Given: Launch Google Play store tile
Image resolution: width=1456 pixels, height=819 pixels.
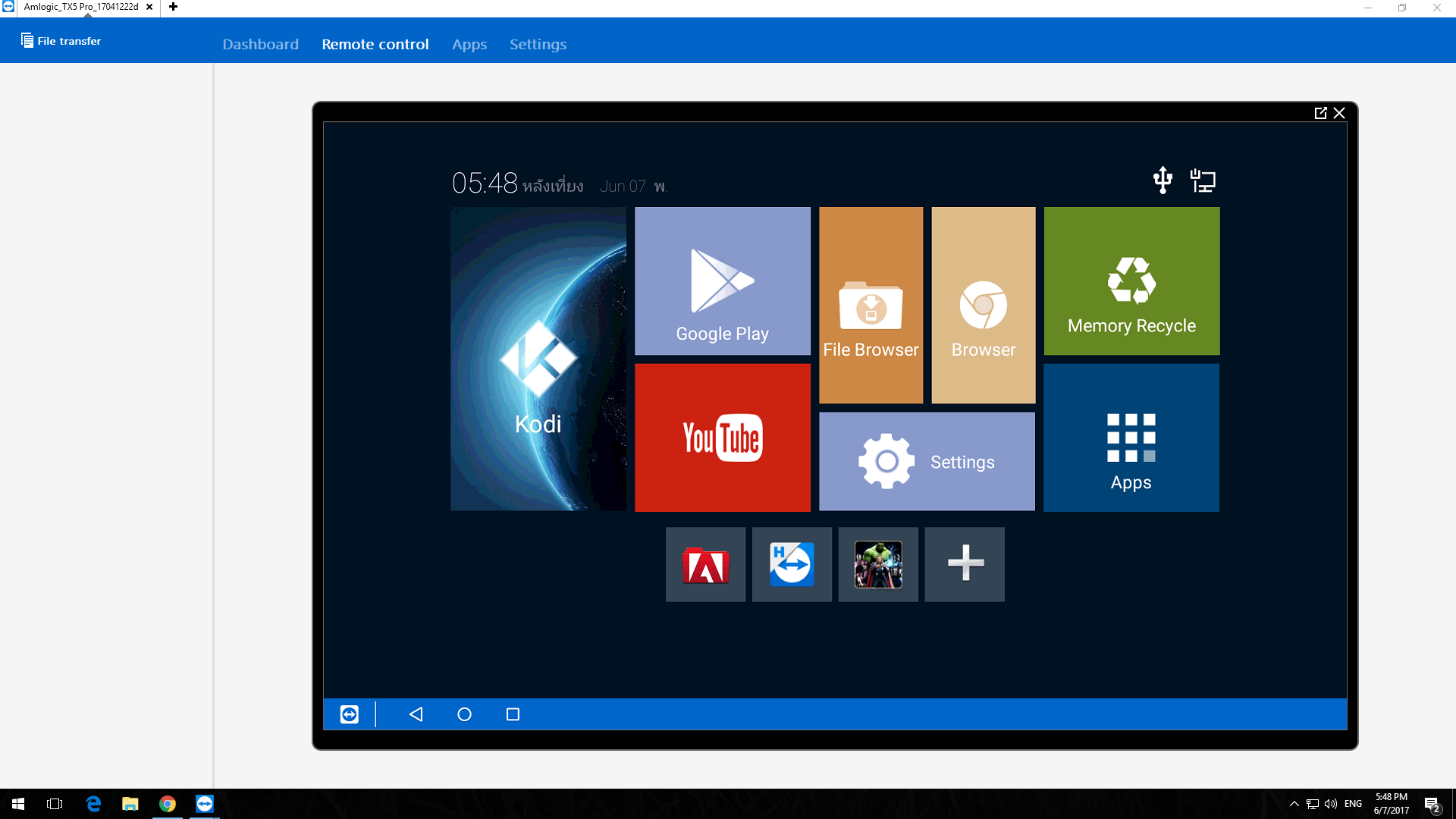Looking at the screenshot, I should 722,281.
